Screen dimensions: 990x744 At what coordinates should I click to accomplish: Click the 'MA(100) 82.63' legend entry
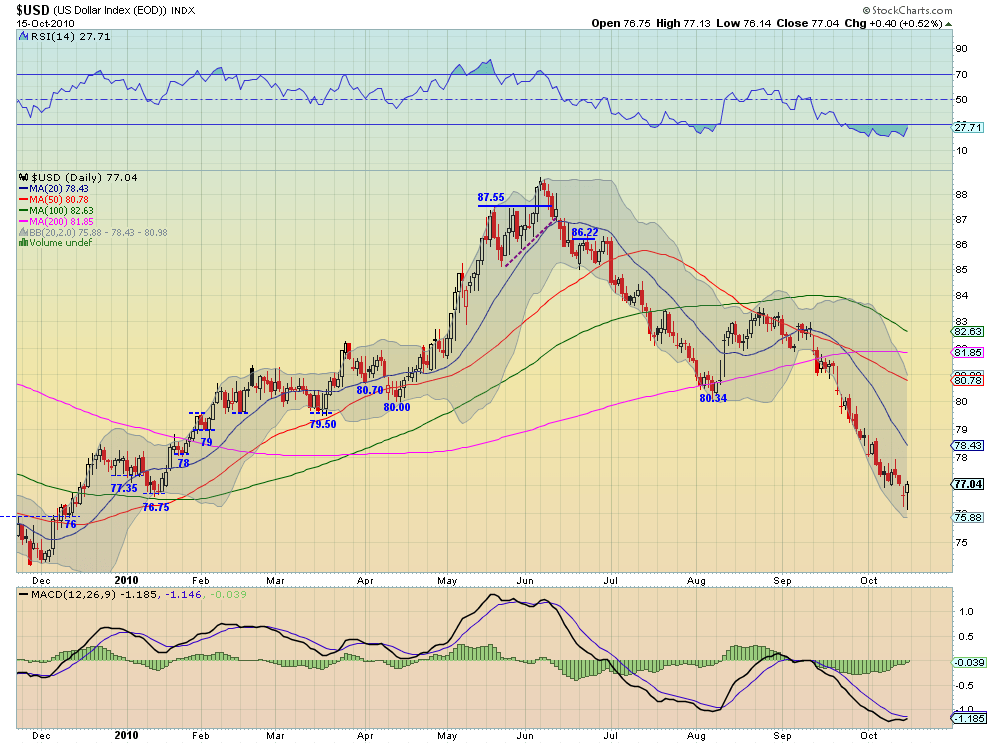61,210
